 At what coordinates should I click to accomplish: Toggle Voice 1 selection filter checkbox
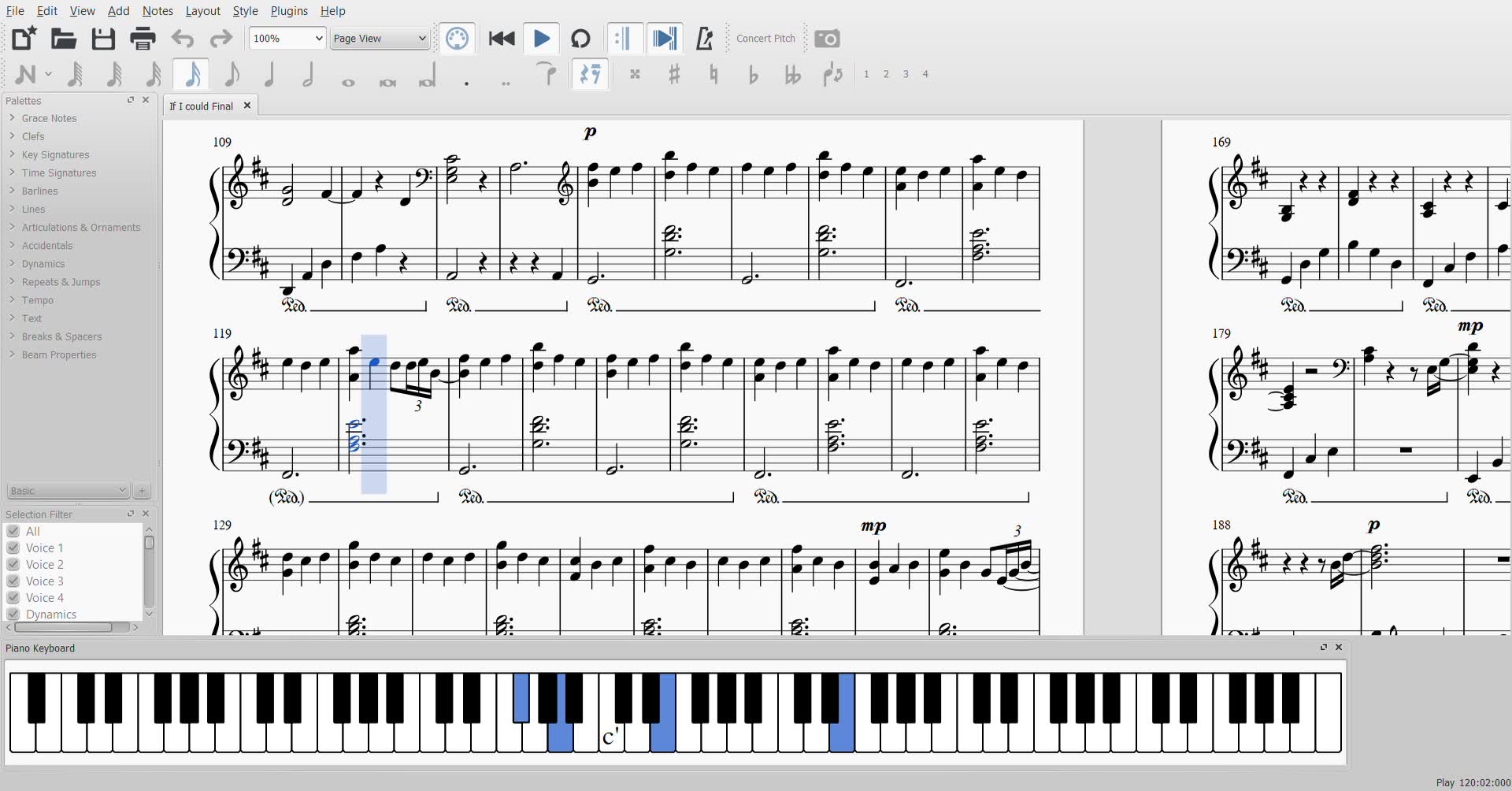(x=13, y=548)
